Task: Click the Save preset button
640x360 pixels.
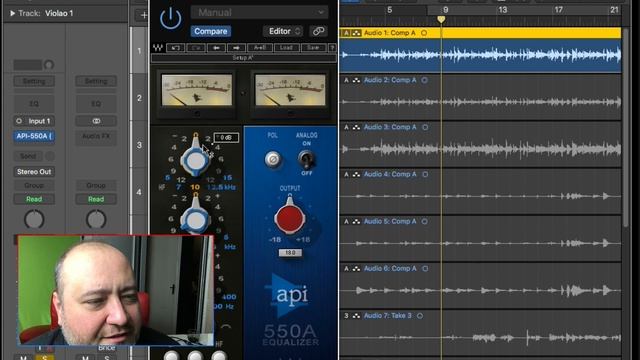Action: coord(313,48)
